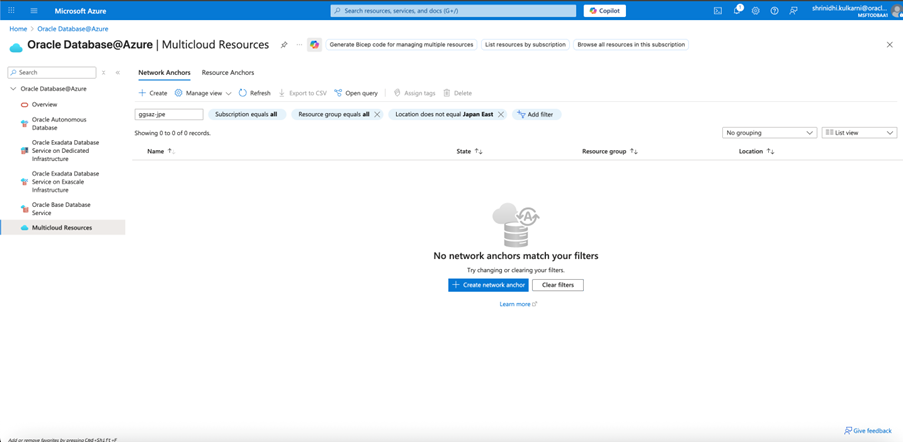
Task: Sort by the State column
Action: [x=469, y=151]
